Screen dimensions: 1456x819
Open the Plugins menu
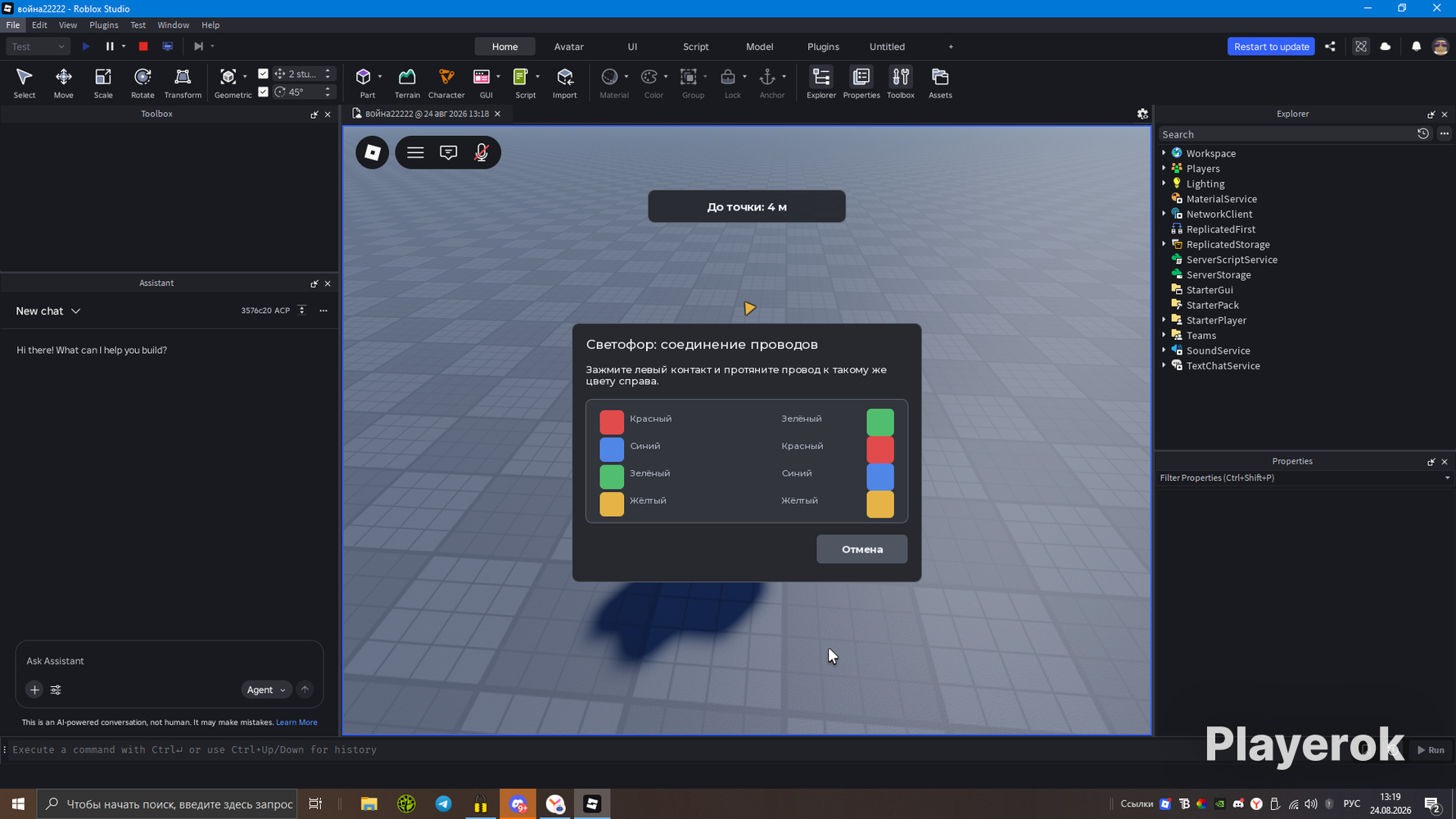coord(104,25)
